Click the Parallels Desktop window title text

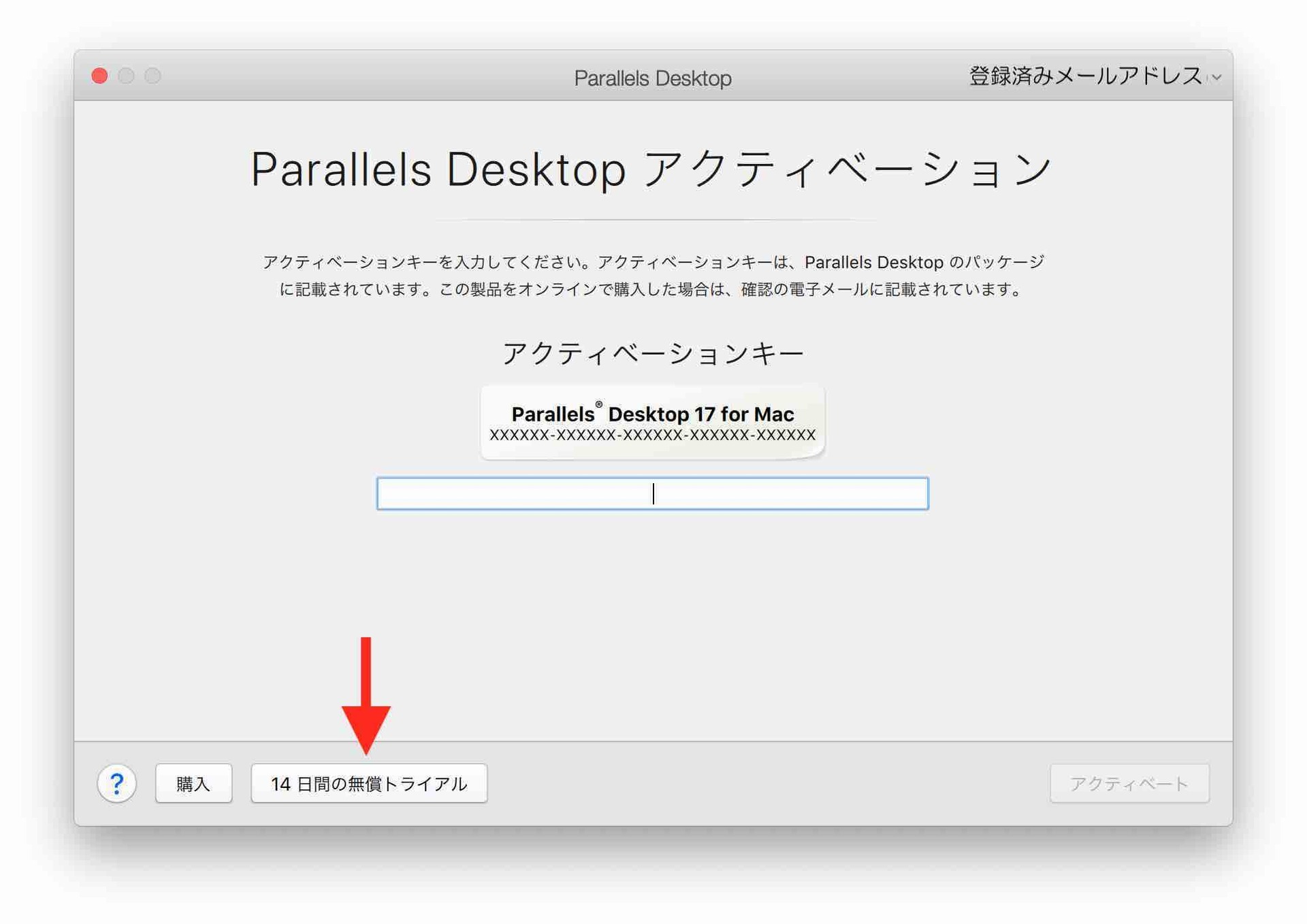pos(652,78)
